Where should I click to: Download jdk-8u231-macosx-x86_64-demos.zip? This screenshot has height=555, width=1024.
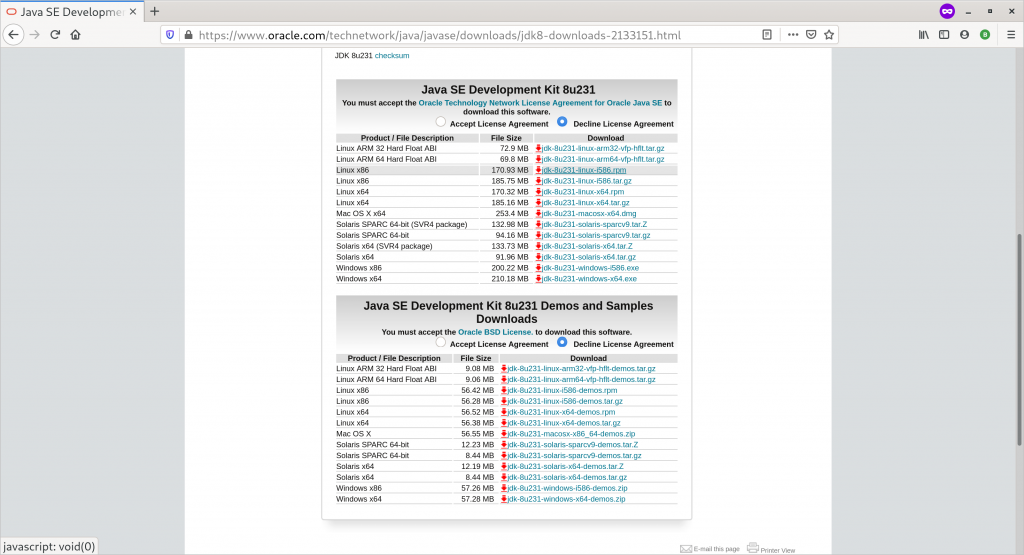[571, 434]
